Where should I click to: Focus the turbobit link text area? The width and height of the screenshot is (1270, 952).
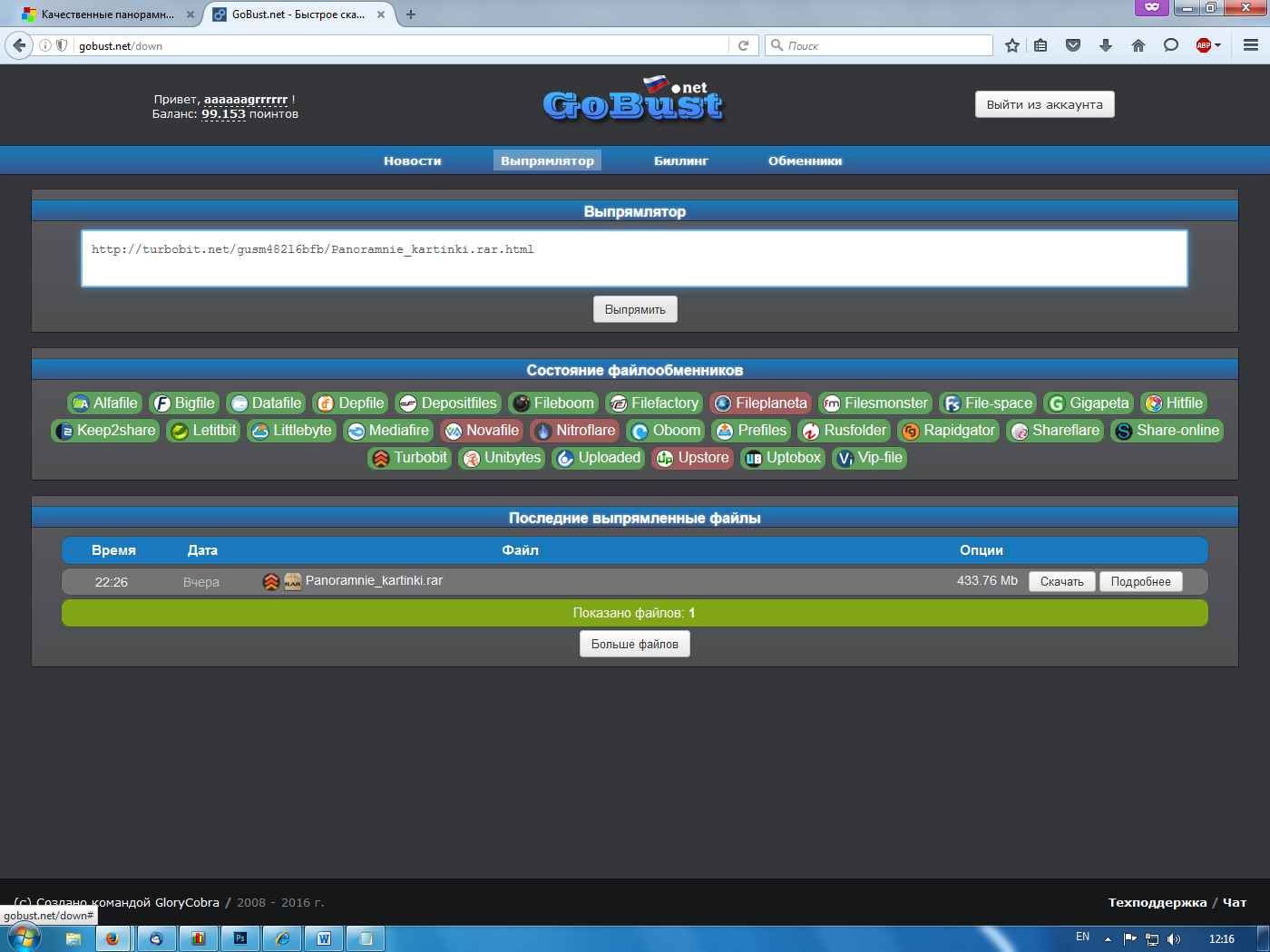coord(634,258)
